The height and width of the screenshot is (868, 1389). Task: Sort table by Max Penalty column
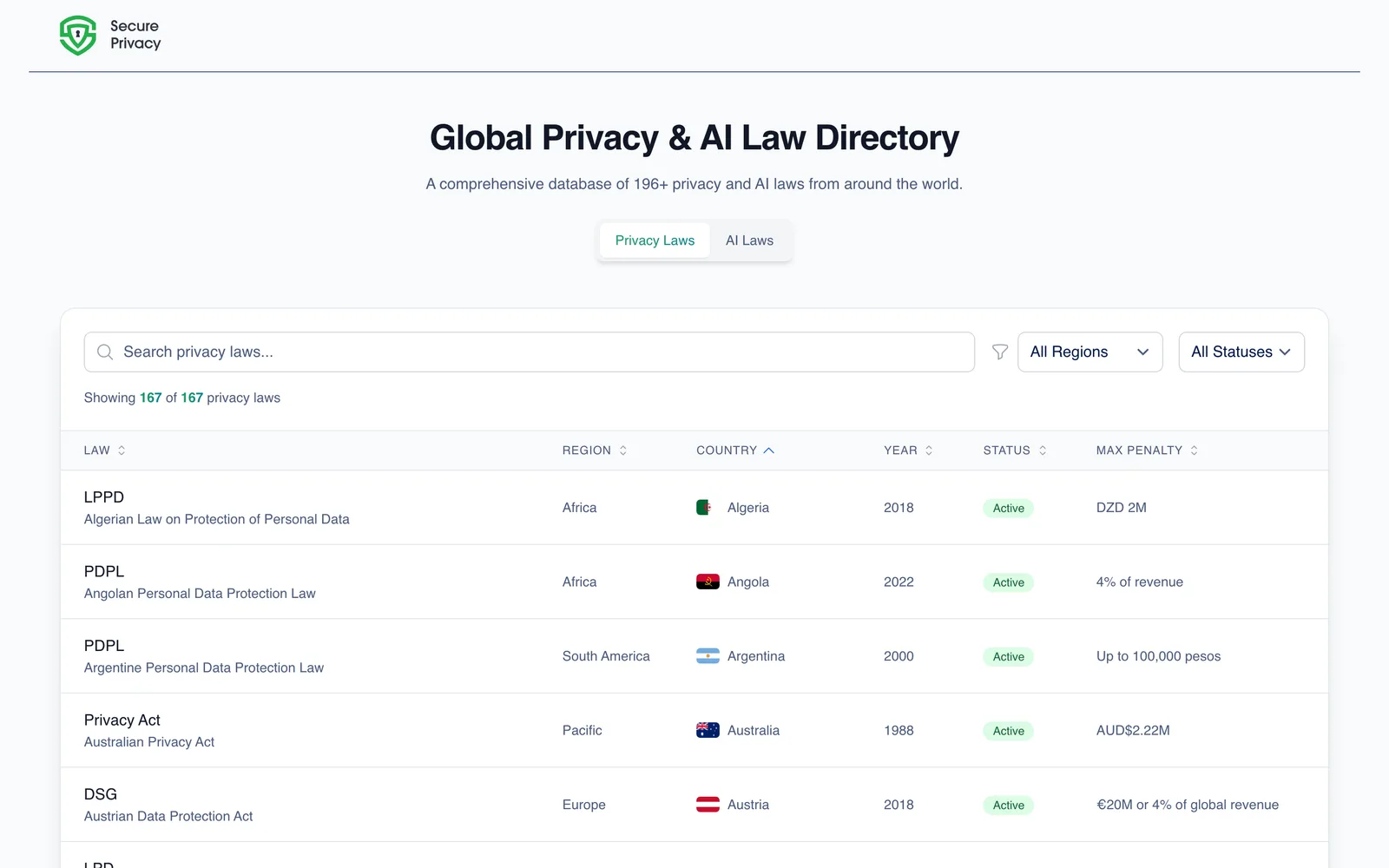click(1147, 450)
